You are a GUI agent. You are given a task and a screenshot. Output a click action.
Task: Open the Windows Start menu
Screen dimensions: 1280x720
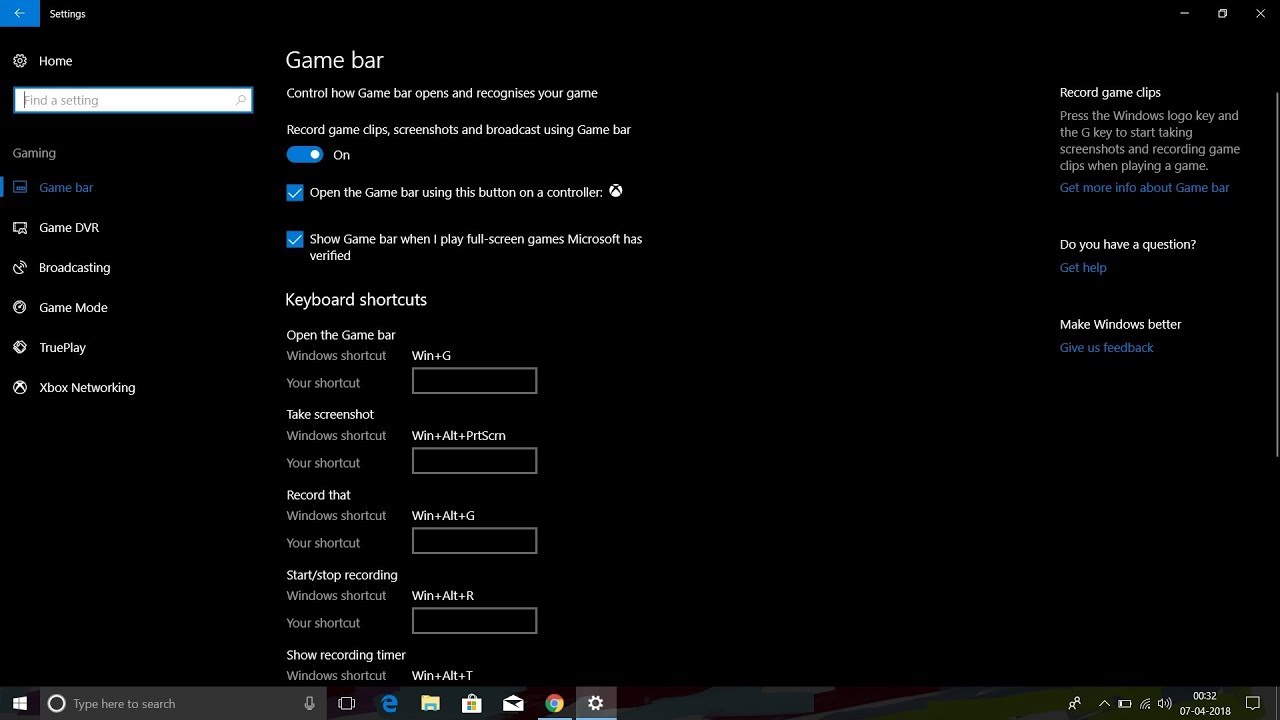coord(20,703)
